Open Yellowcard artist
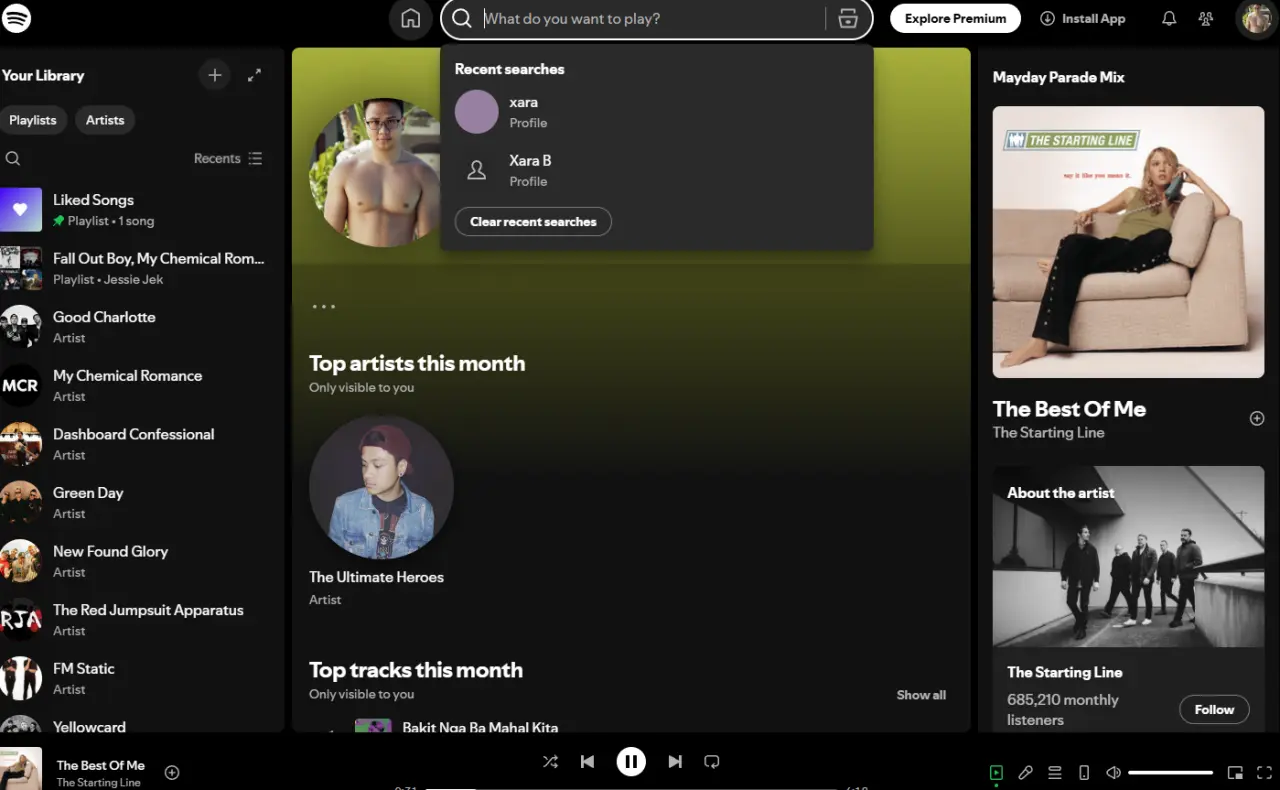Image resolution: width=1280 pixels, height=790 pixels. coord(140,724)
